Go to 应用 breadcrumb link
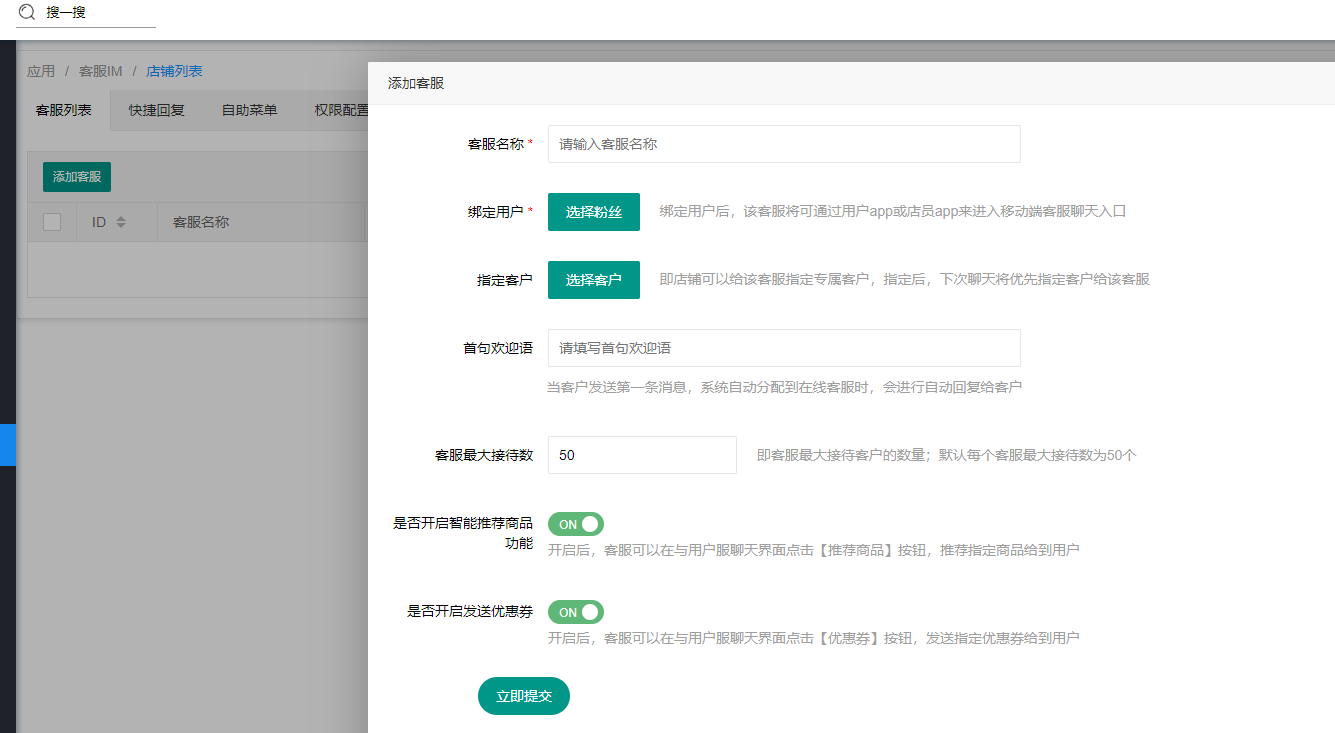The height and width of the screenshot is (733, 1335). [x=41, y=71]
